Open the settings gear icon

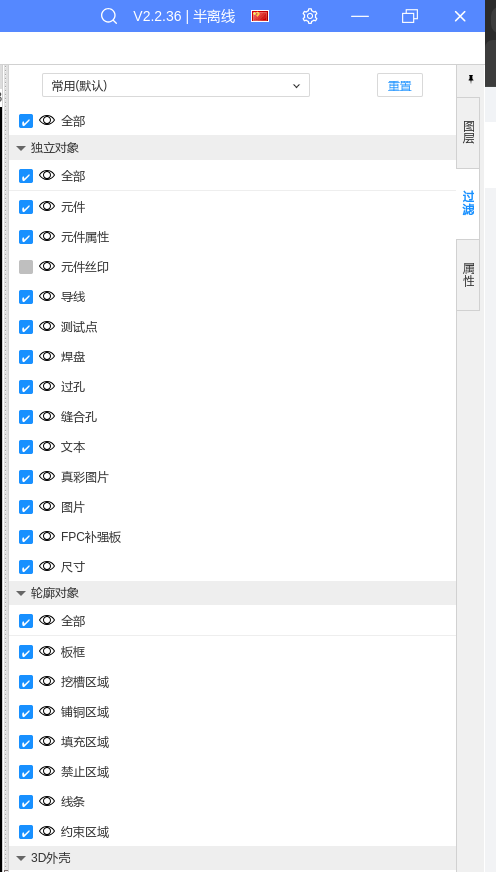[x=310, y=16]
